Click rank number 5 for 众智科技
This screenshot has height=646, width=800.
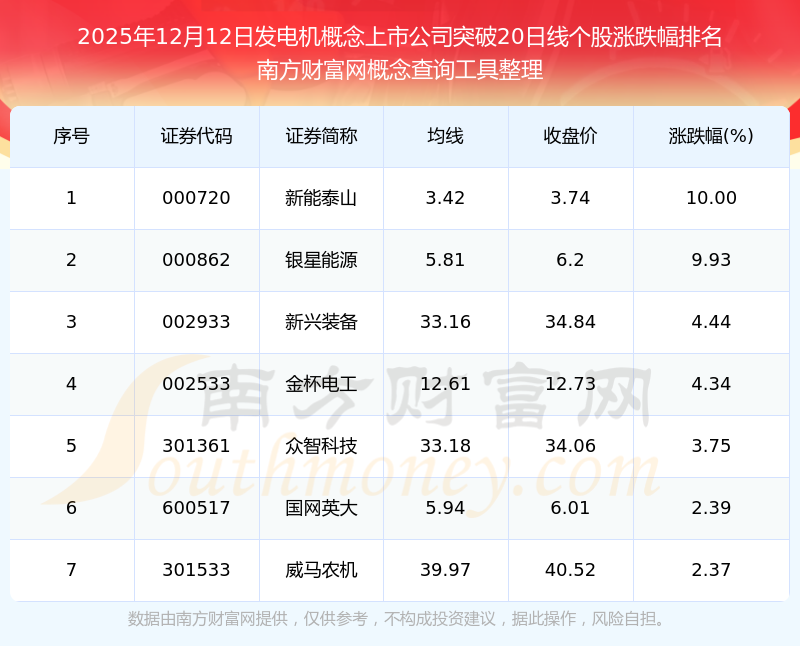[x=71, y=446]
